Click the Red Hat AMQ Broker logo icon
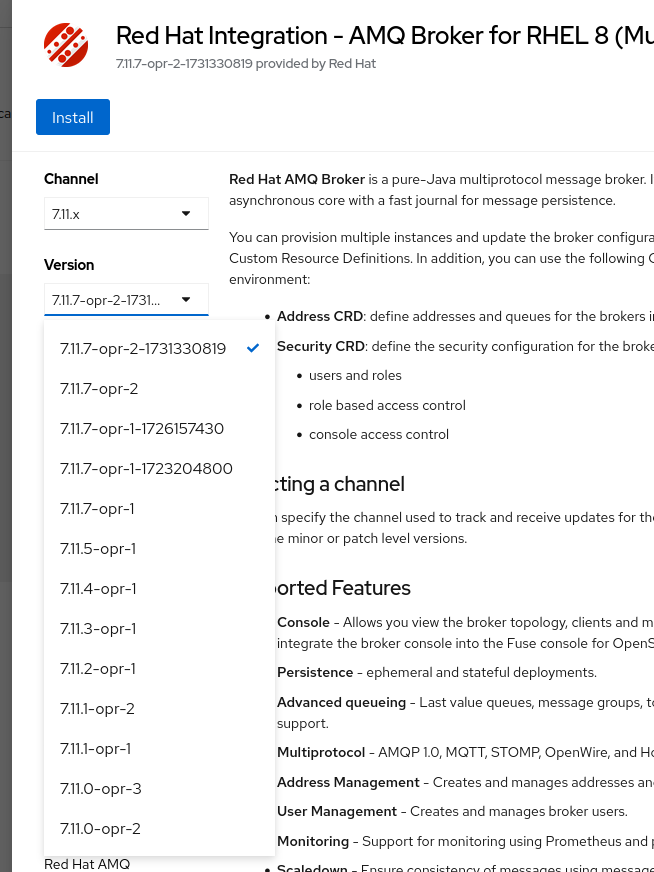This screenshot has height=872, width=654. 66,45
